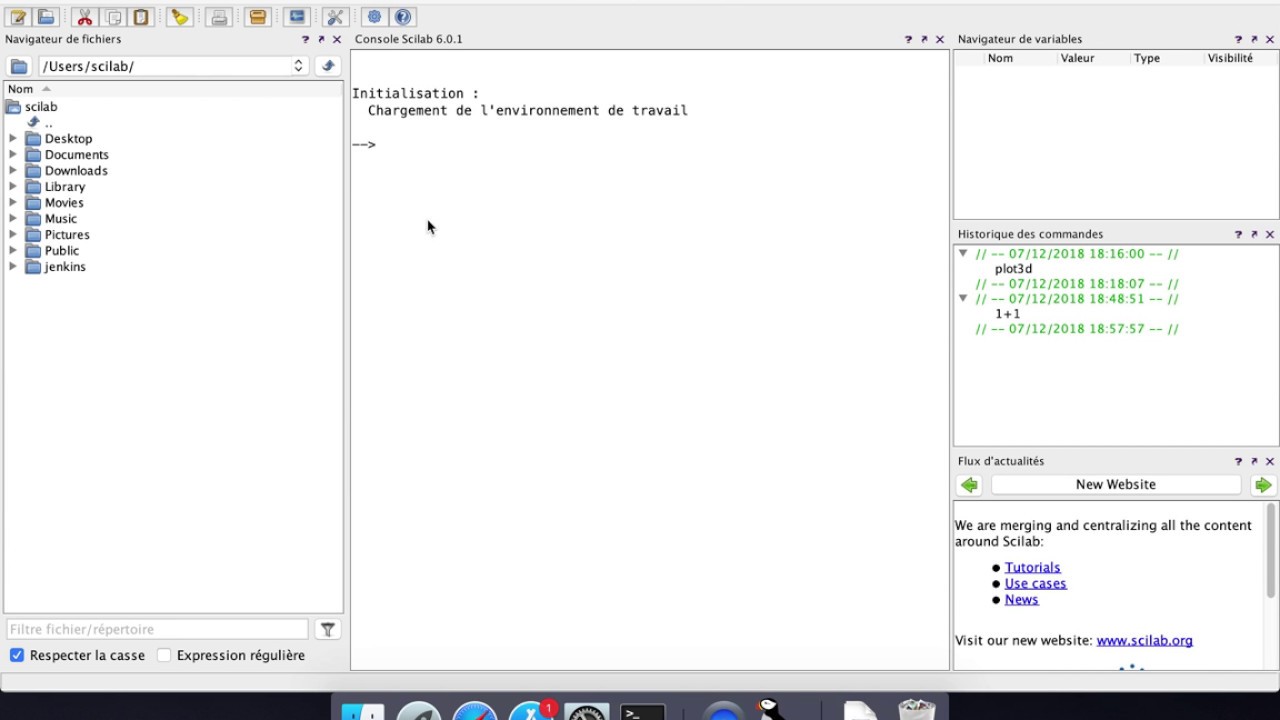Visit the www.scilab.org link
This screenshot has height=720, width=1280.
coord(1144,641)
